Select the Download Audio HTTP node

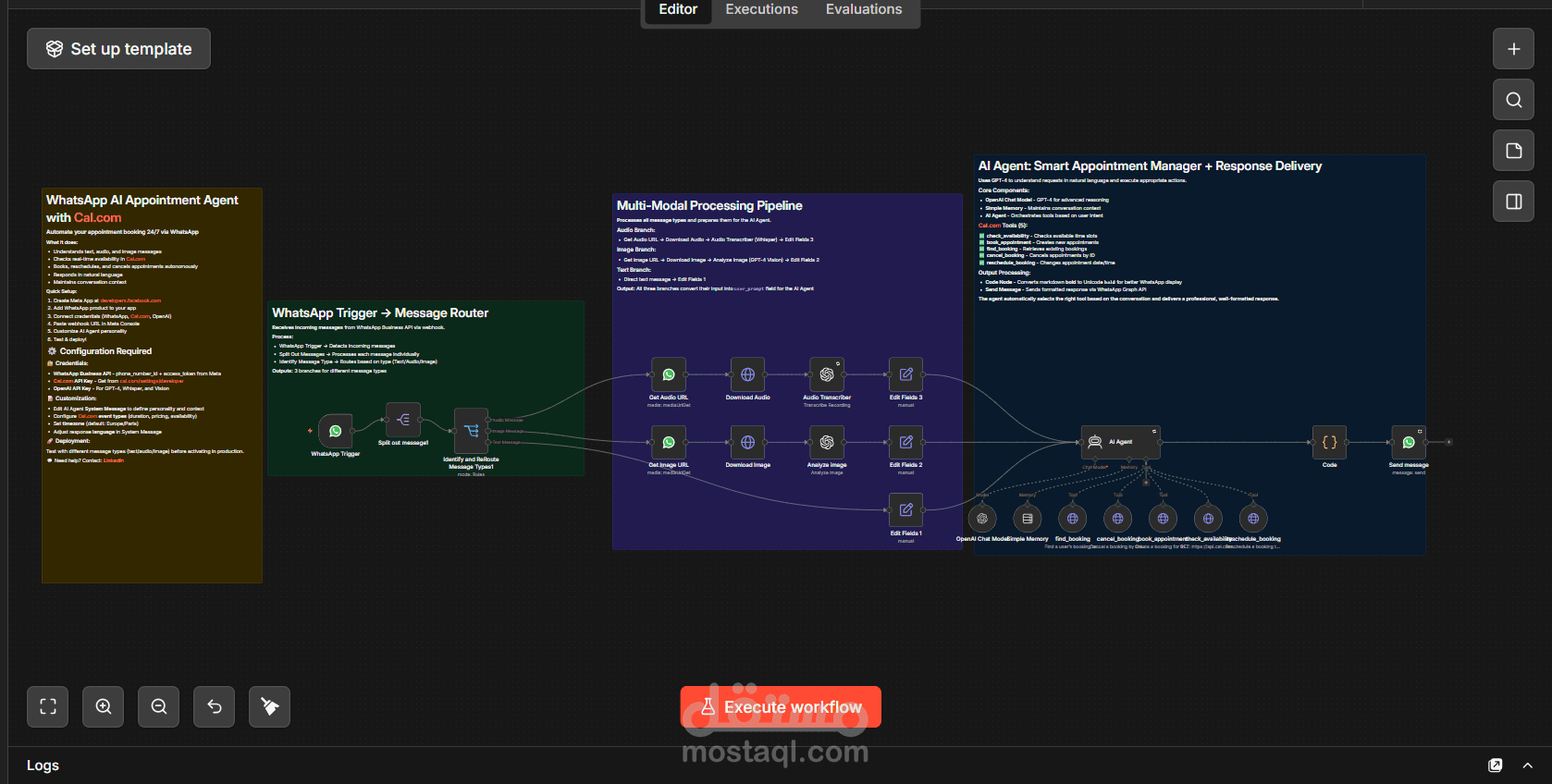coord(747,374)
